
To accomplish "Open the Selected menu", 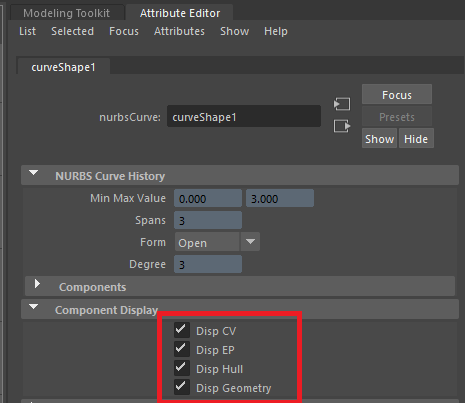I will click(72, 31).
